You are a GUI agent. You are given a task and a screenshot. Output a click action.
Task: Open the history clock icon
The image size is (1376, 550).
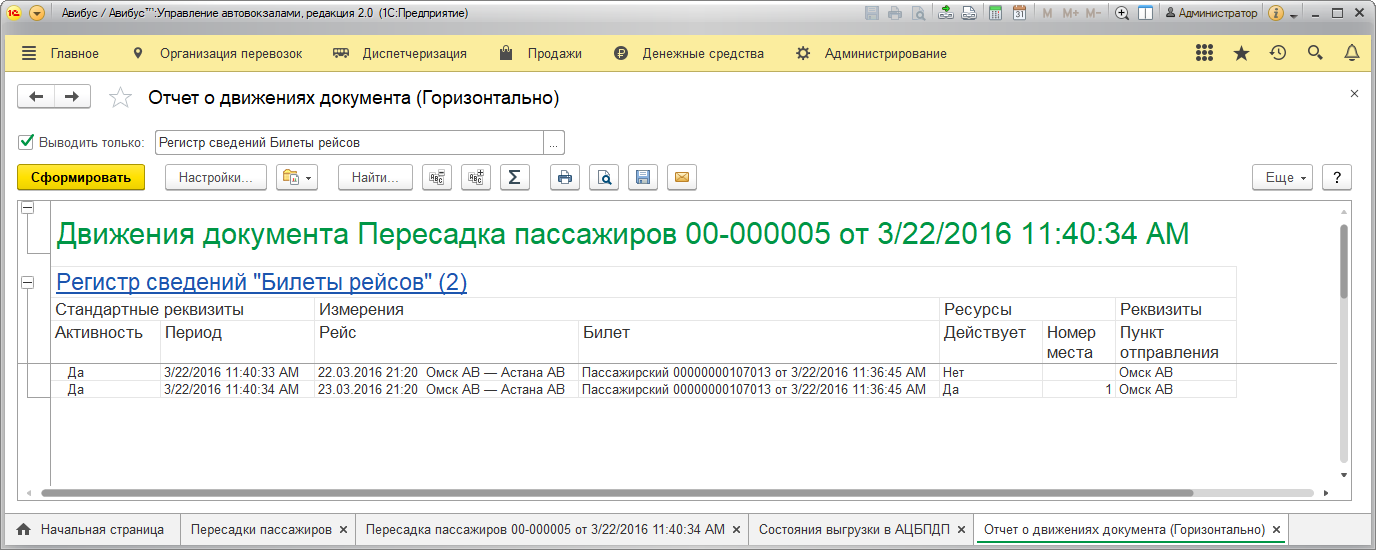(1277, 54)
